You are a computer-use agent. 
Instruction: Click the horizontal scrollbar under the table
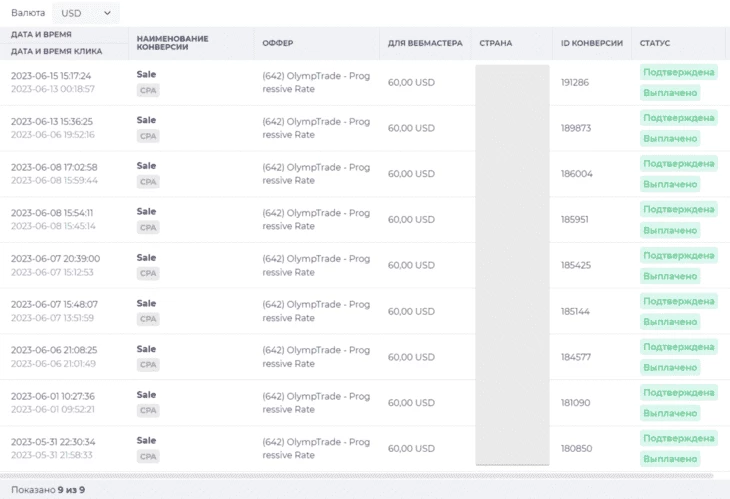coord(357,476)
